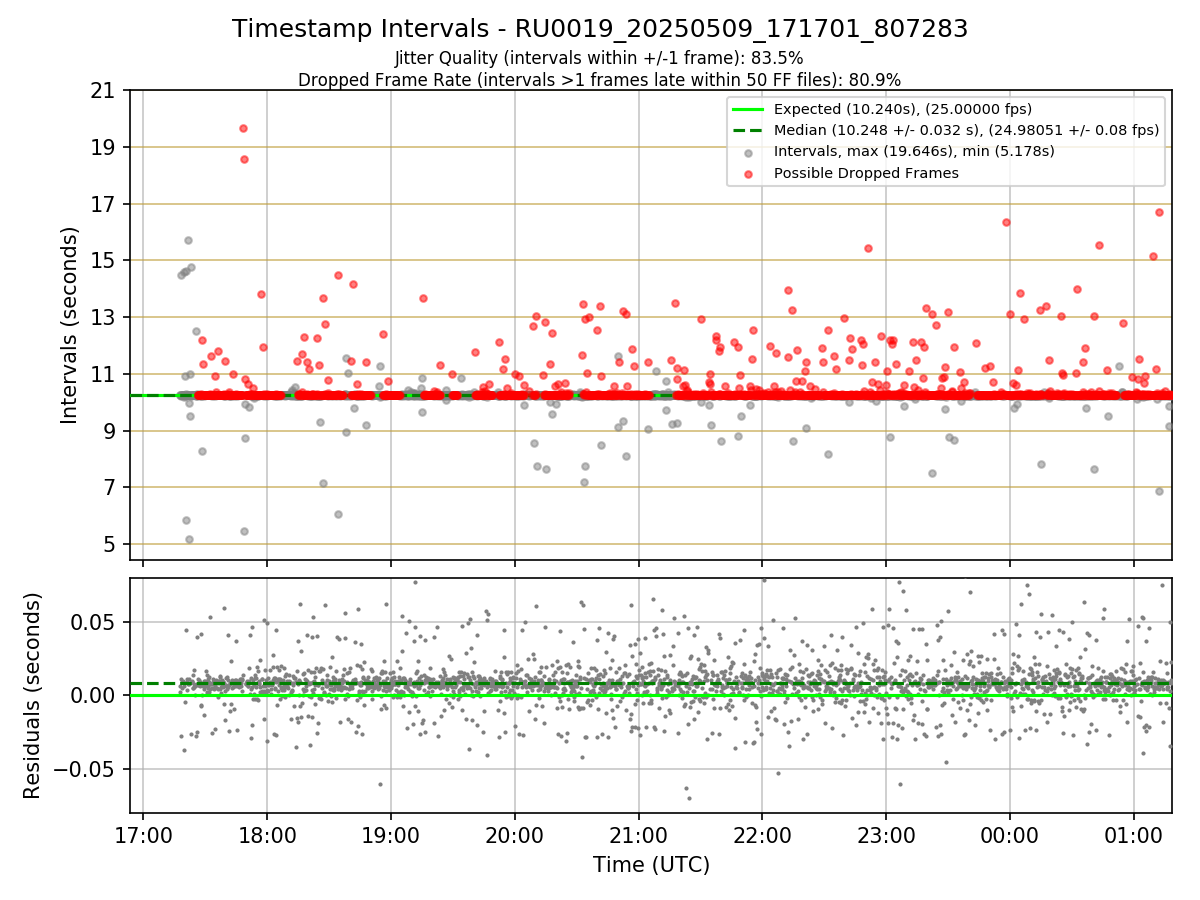Click x-axis tick label '22:00'
Screen dimensions: 1200x900
coord(762,836)
